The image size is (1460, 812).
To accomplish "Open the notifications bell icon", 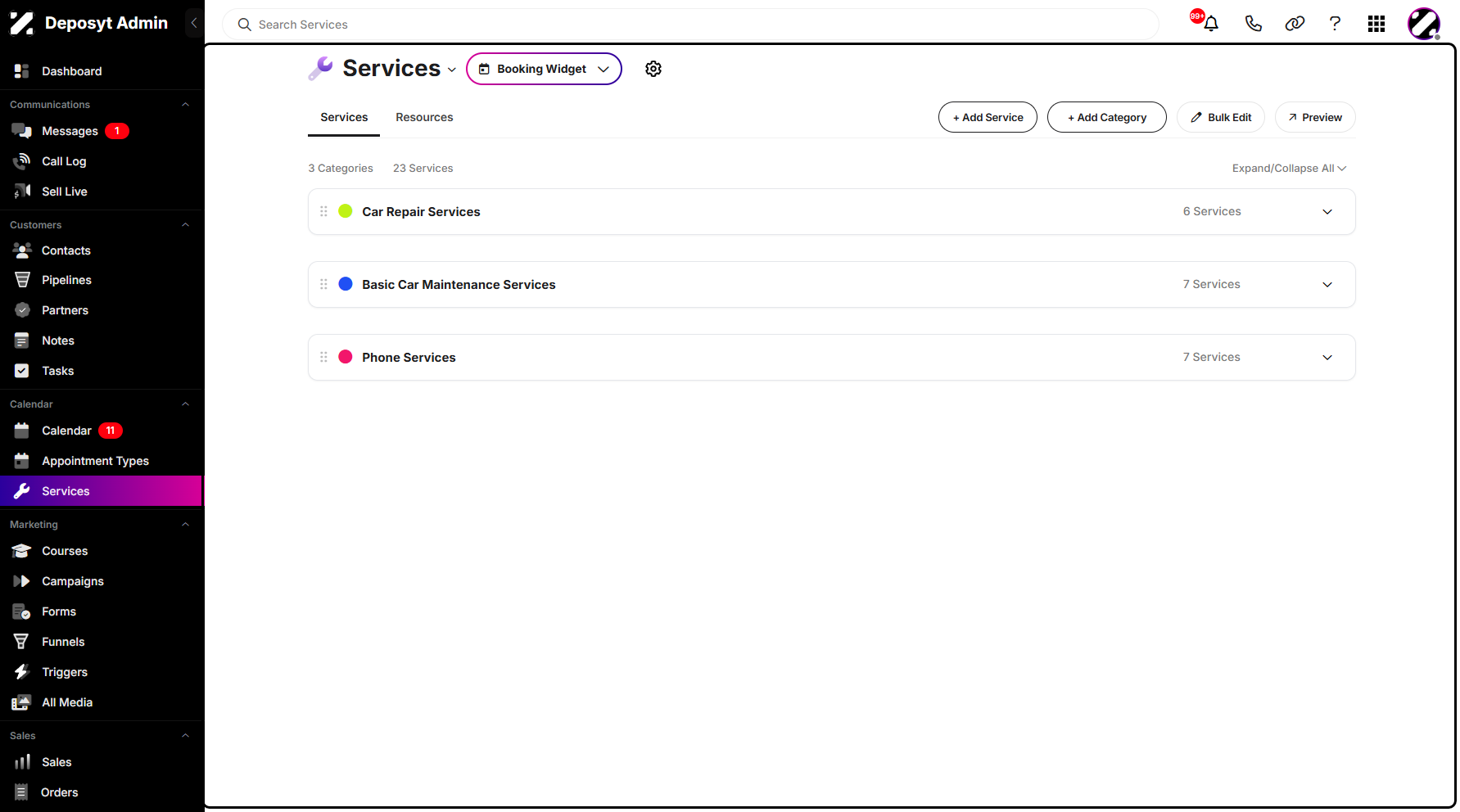I will [1211, 24].
